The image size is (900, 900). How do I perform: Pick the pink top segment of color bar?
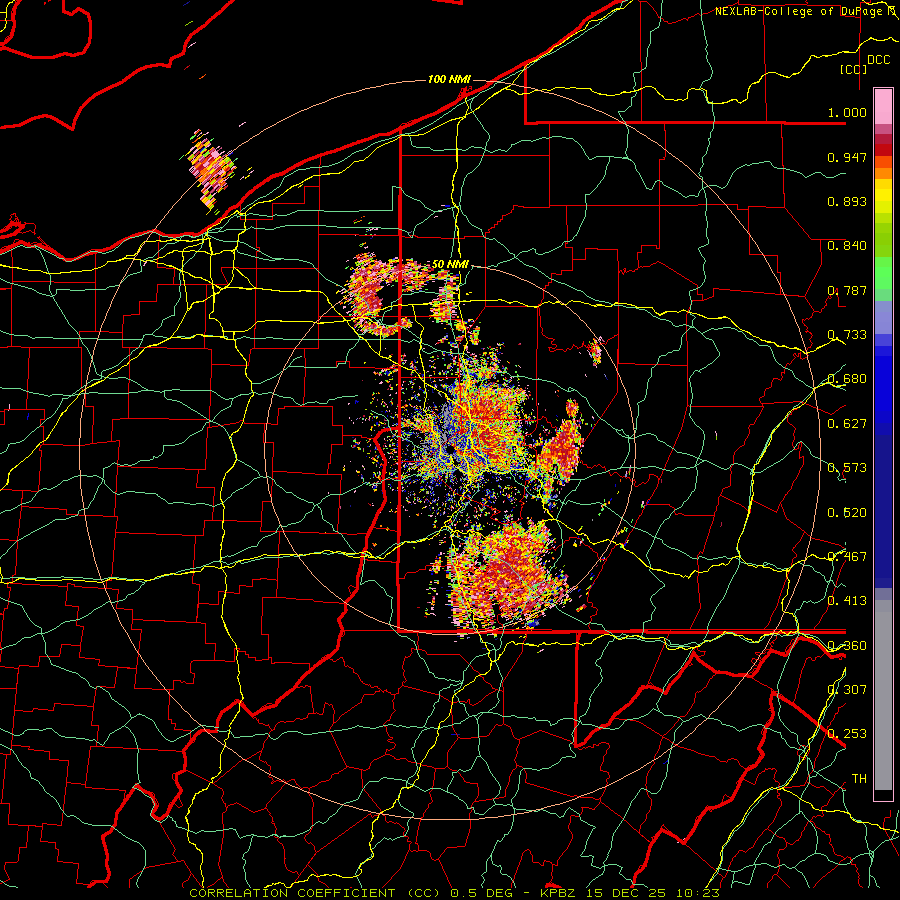click(x=883, y=106)
